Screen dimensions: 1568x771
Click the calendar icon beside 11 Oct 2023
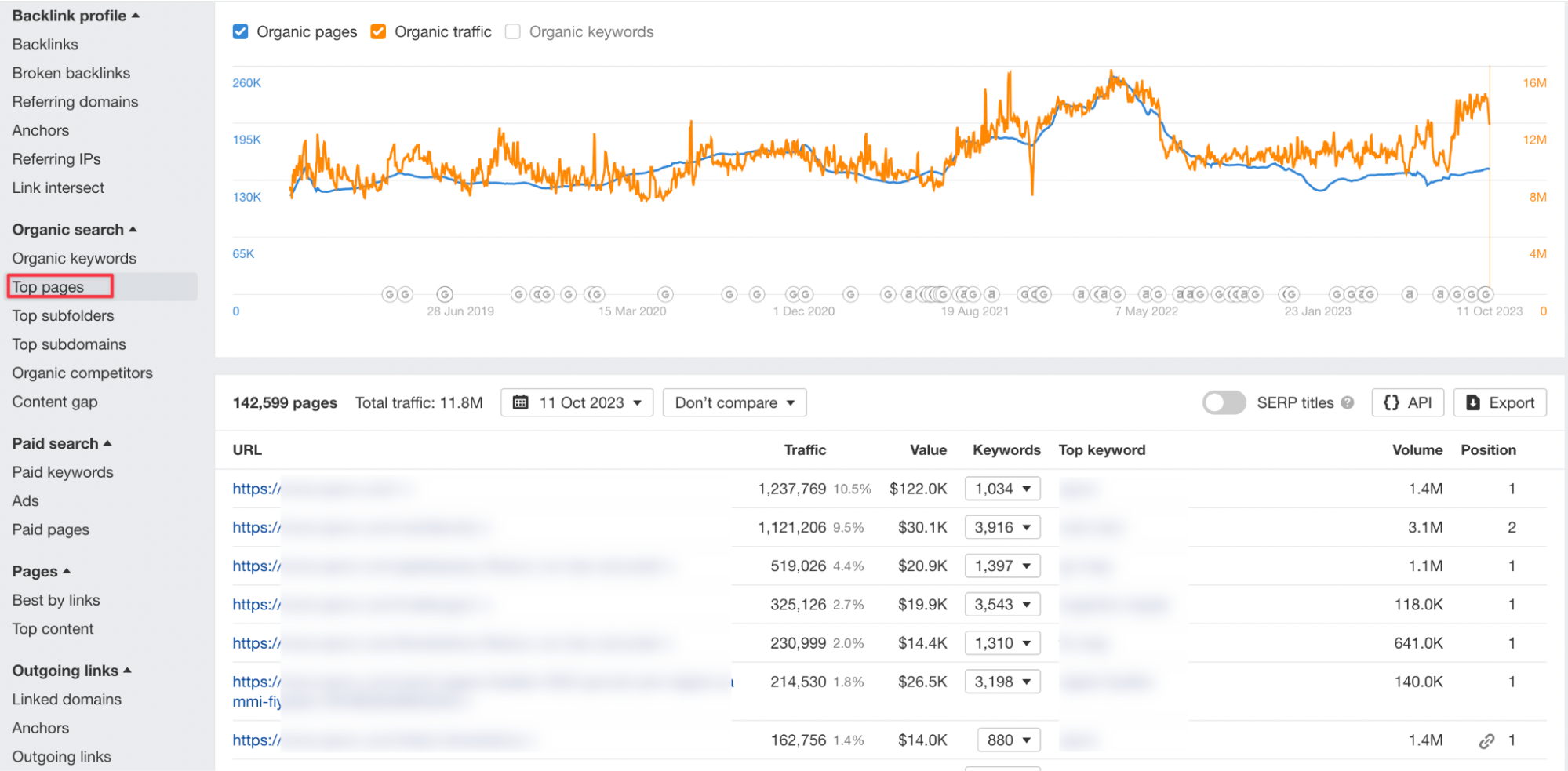coord(520,402)
